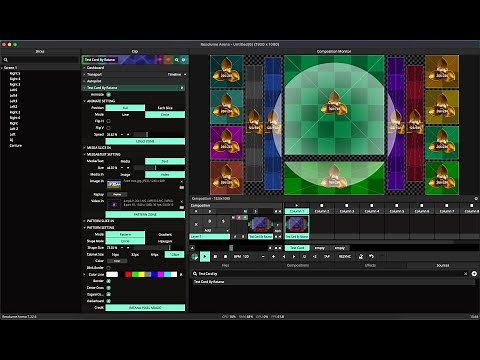Viewport: 480px width, 360px height.
Task: Collapse the ANIMATE SETTING section
Action: [x=84, y=101]
